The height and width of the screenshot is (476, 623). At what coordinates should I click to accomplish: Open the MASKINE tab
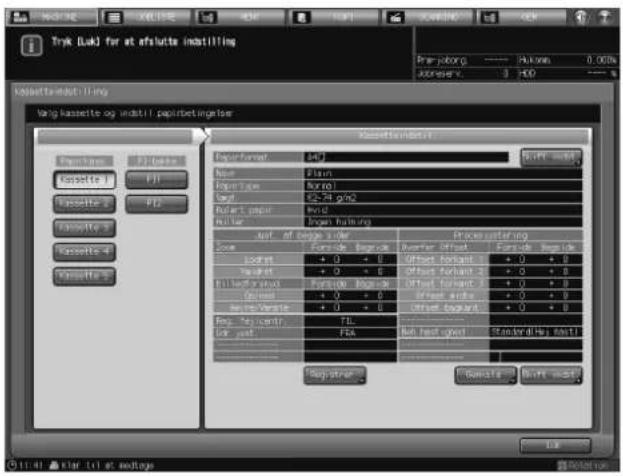click(51, 17)
